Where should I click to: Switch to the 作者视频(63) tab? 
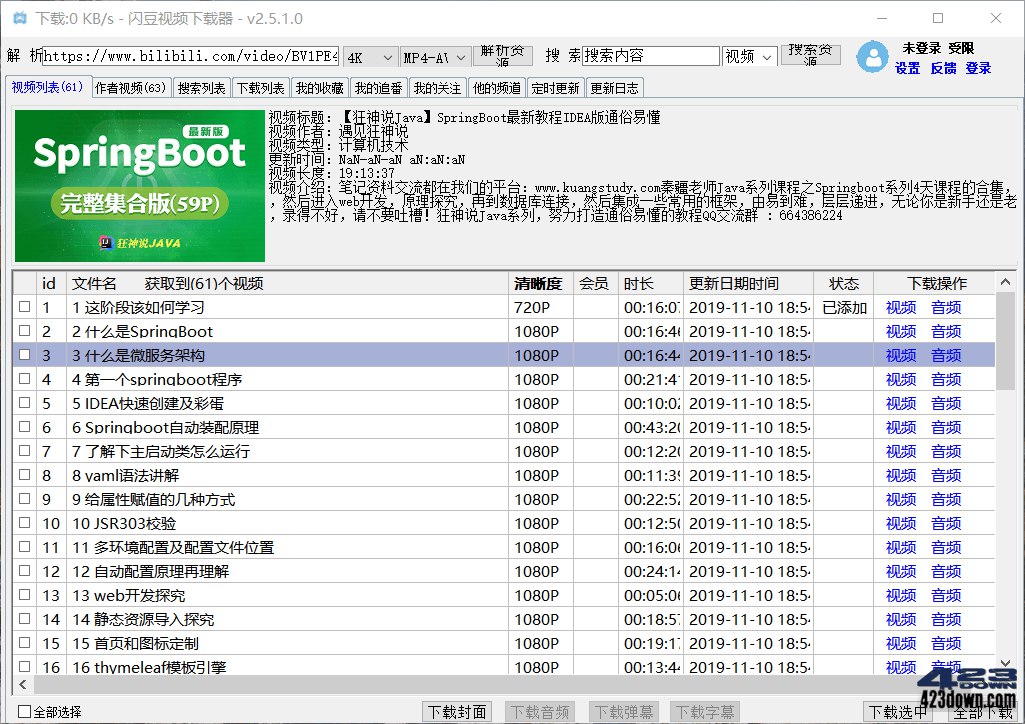point(130,87)
